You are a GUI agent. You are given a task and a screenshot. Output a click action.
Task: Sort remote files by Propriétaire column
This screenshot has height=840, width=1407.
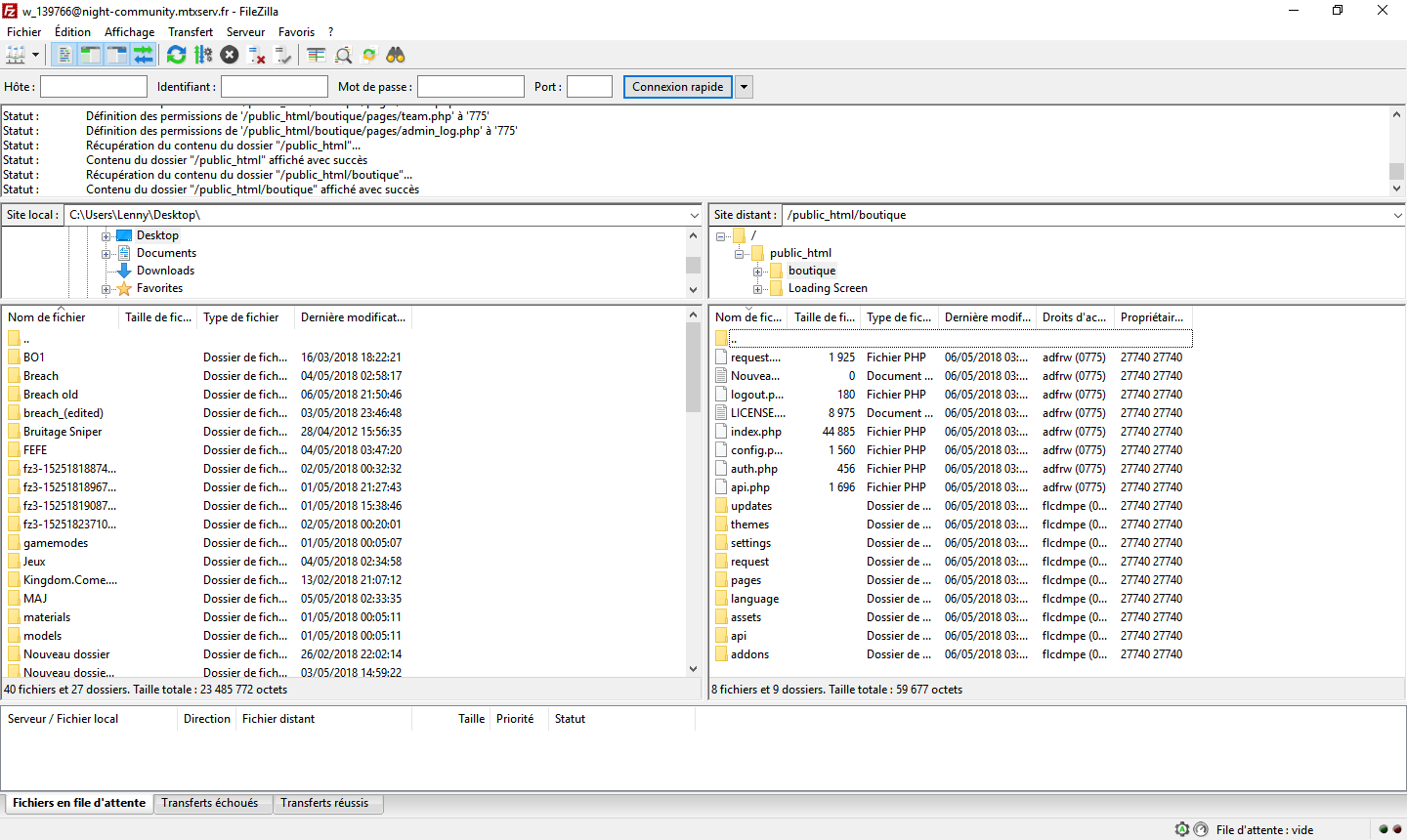click(x=1153, y=317)
